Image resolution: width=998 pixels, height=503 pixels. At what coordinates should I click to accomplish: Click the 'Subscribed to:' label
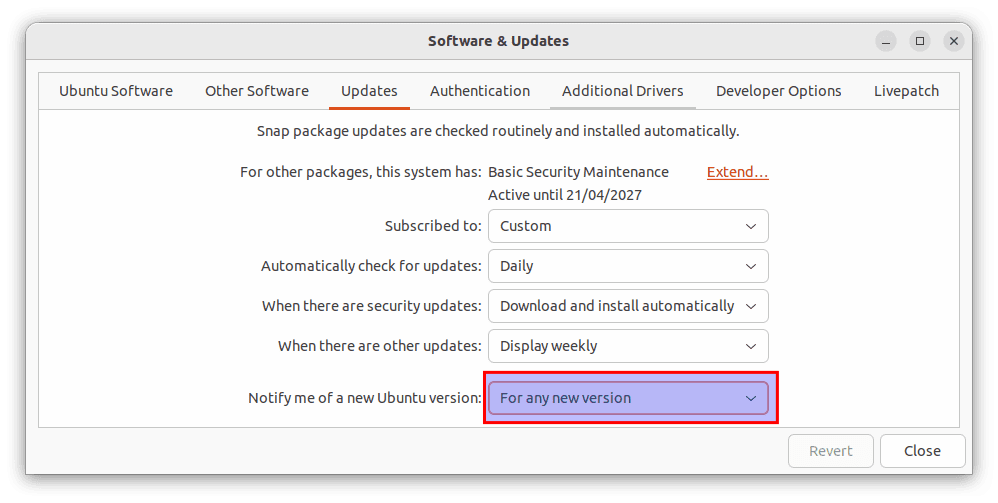tap(433, 226)
